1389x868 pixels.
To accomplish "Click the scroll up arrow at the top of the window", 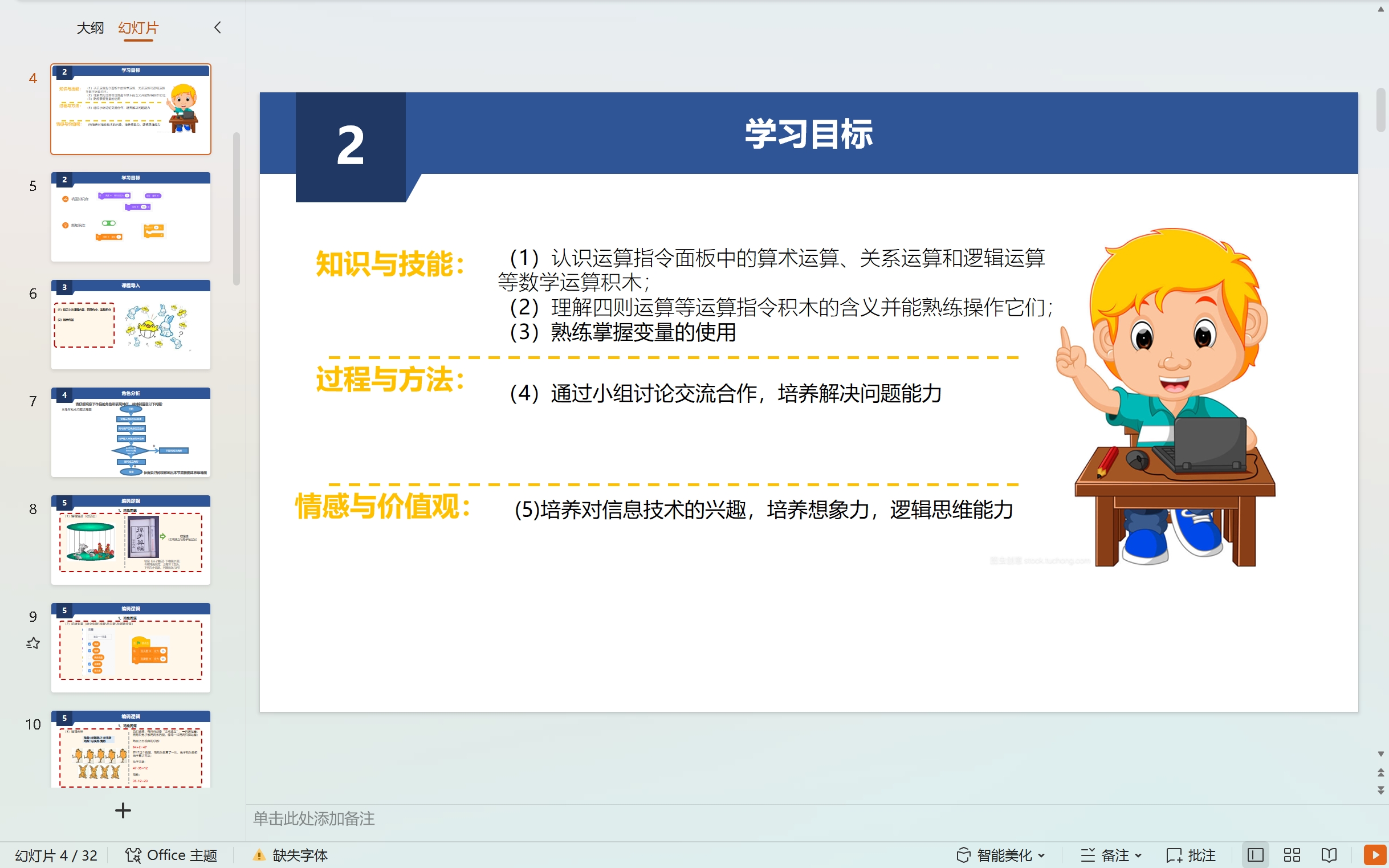I will coord(1380,9).
